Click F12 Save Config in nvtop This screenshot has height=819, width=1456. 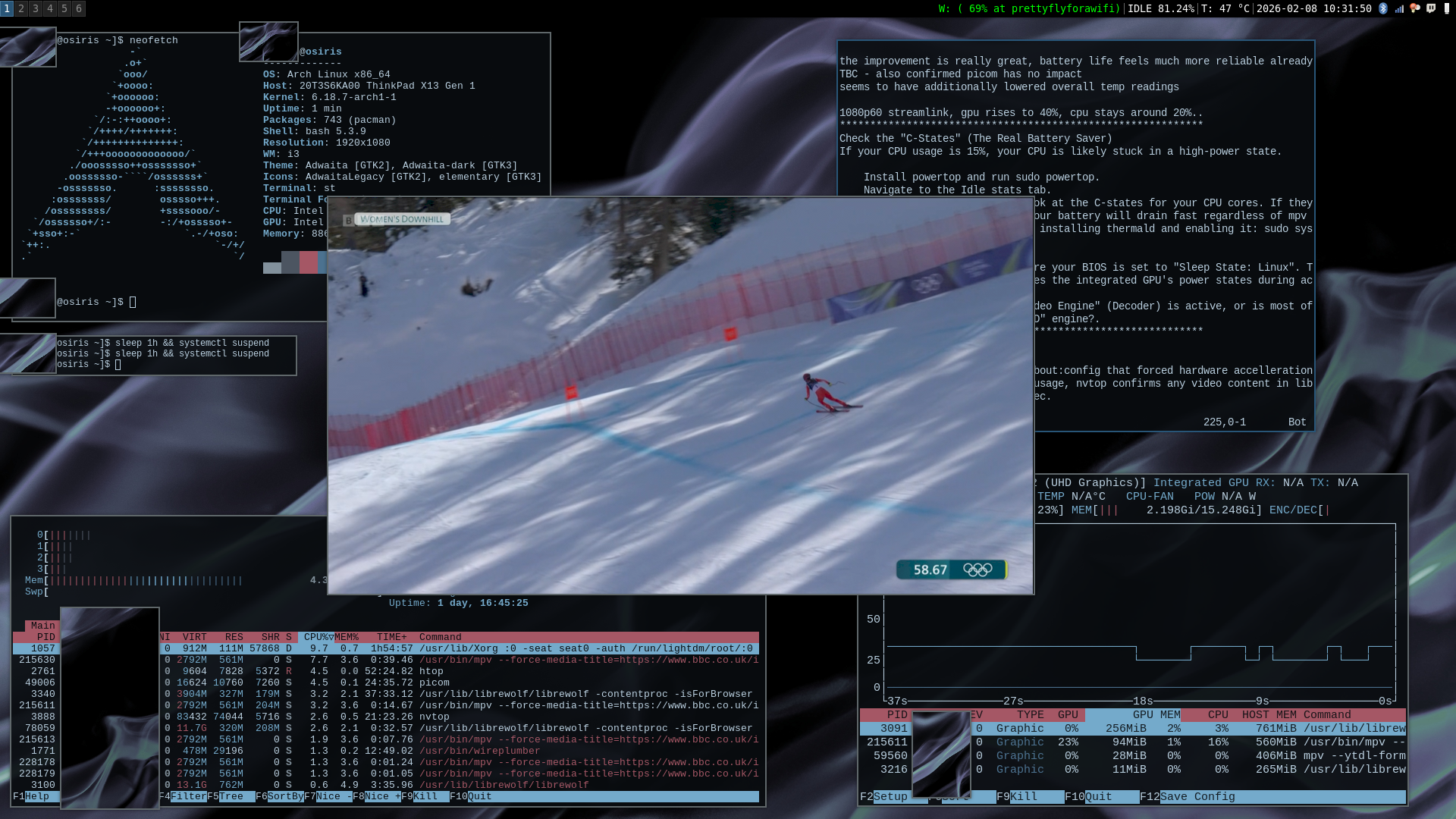(x=1197, y=797)
